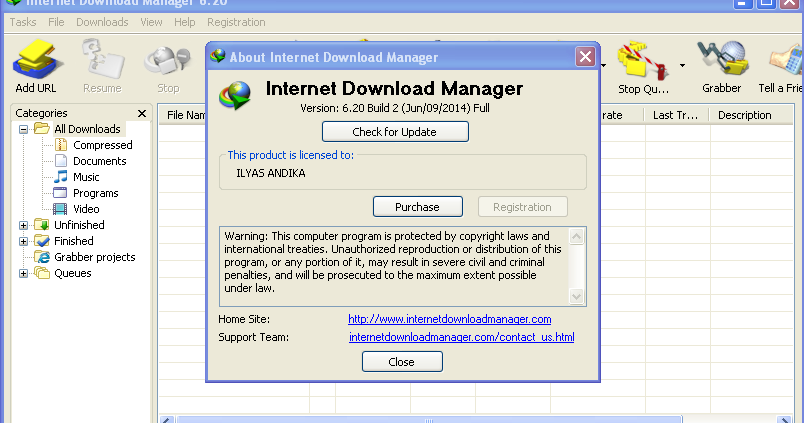Viewport: 804px width, 423px height.
Task: Select the Video film category icon
Action: click(60, 209)
